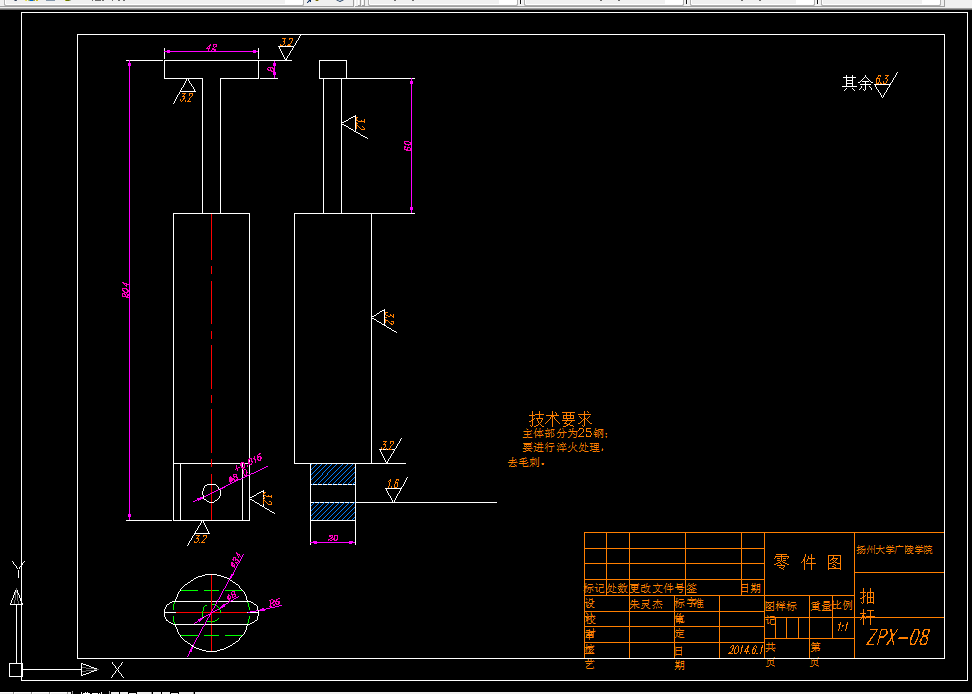Select the 要进行淬火处理 note line
Viewport: 972px width, 694px height.
click(563, 447)
